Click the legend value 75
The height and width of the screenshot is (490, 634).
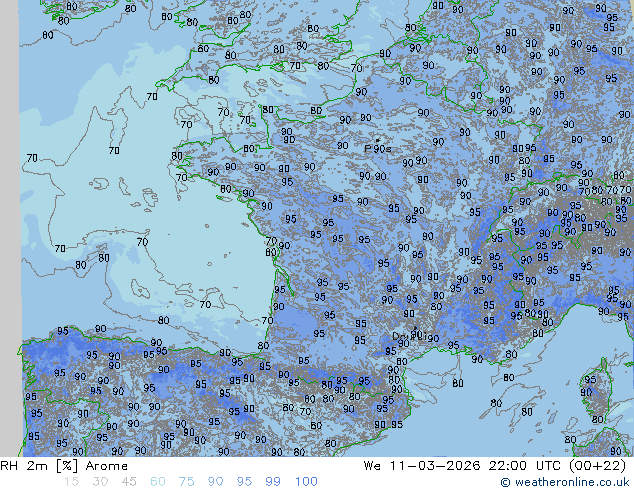pyautogui.click(x=186, y=482)
